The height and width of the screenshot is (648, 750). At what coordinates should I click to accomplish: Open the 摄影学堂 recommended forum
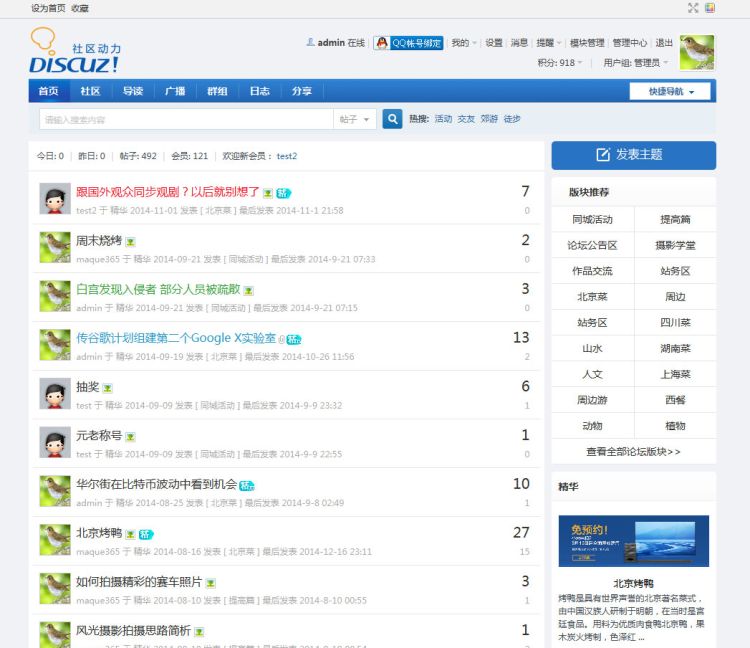pos(675,245)
